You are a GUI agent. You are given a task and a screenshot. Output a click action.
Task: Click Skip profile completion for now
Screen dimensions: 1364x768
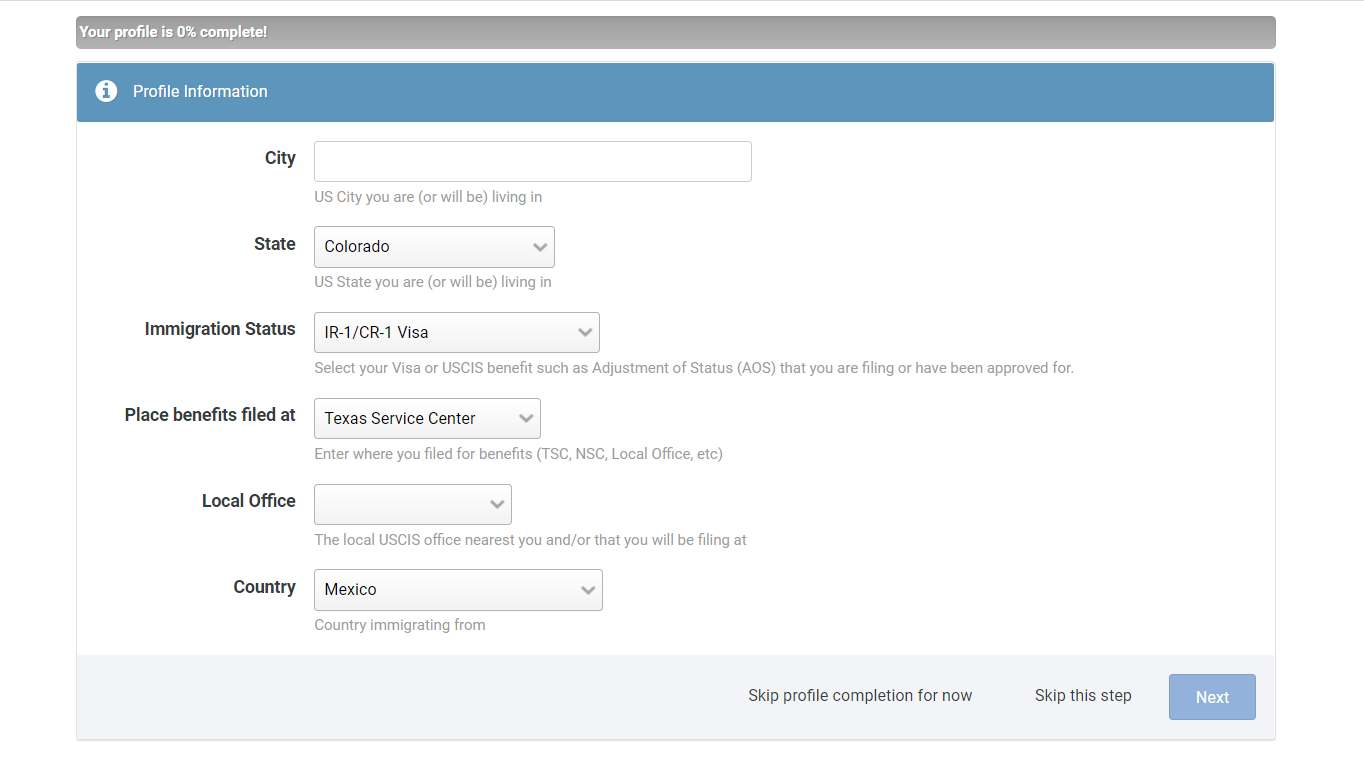pos(860,695)
